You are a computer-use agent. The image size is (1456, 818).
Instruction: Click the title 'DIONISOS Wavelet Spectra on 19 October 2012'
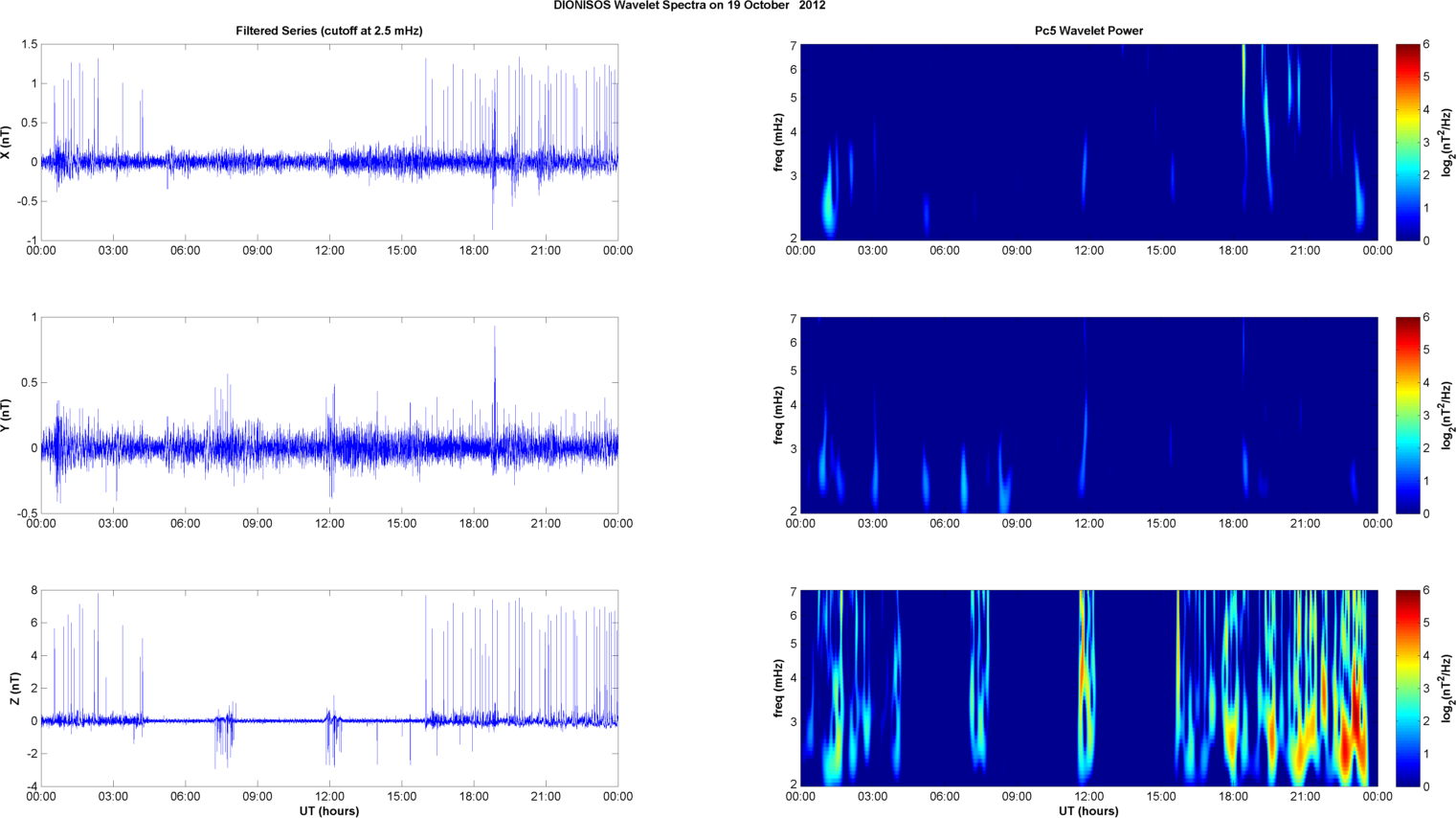click(x=689, y=6)
